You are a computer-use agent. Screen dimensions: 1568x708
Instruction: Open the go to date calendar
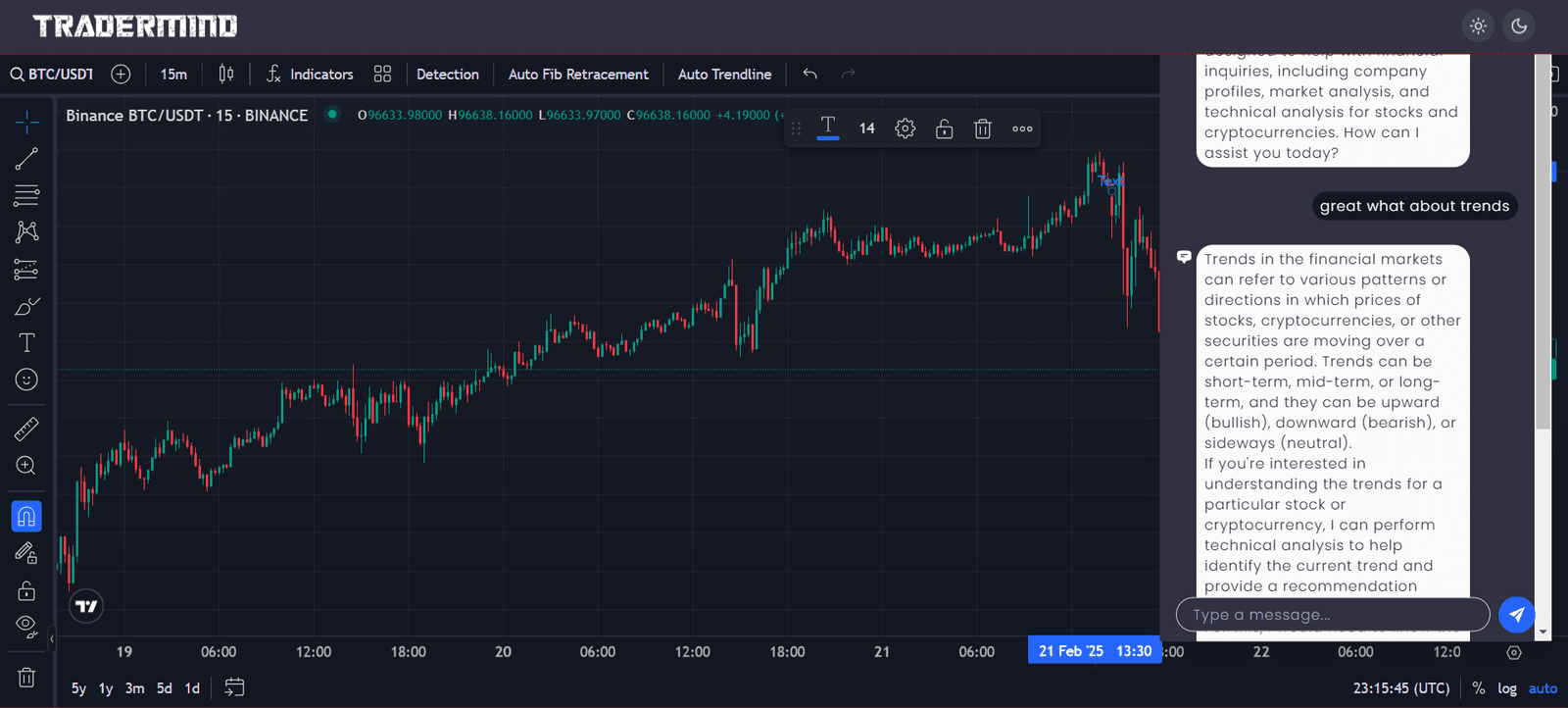[234, 687]
